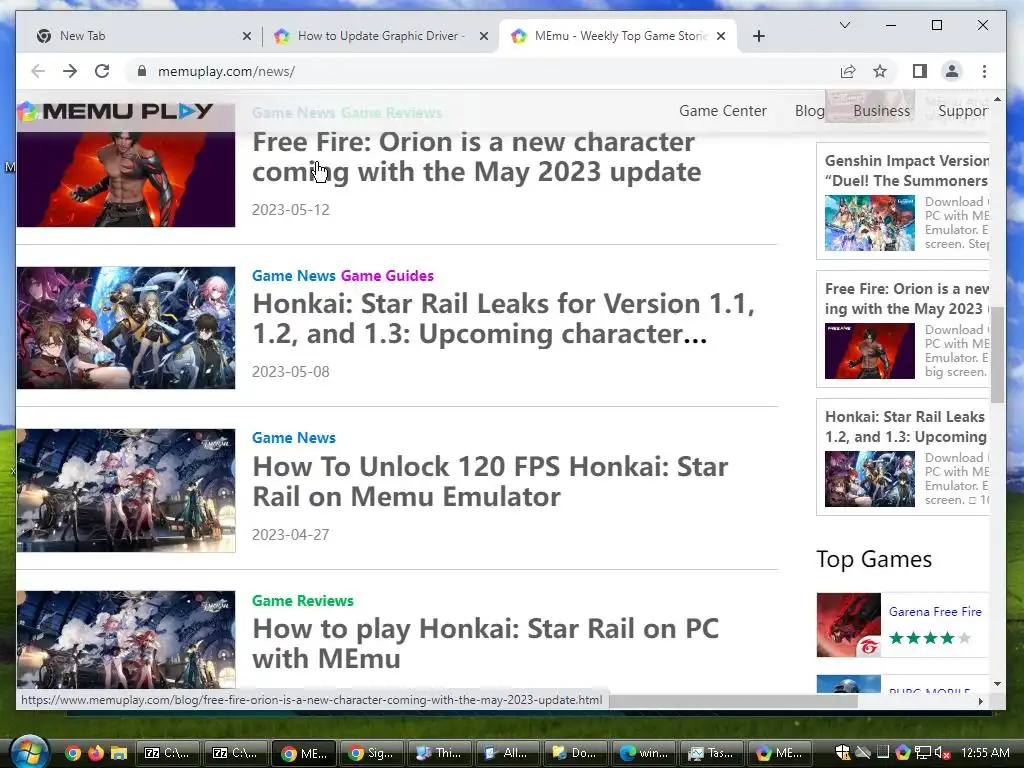1024x768 pixels.
Task: Click the browser back arrow
Action: pos(38,71)
